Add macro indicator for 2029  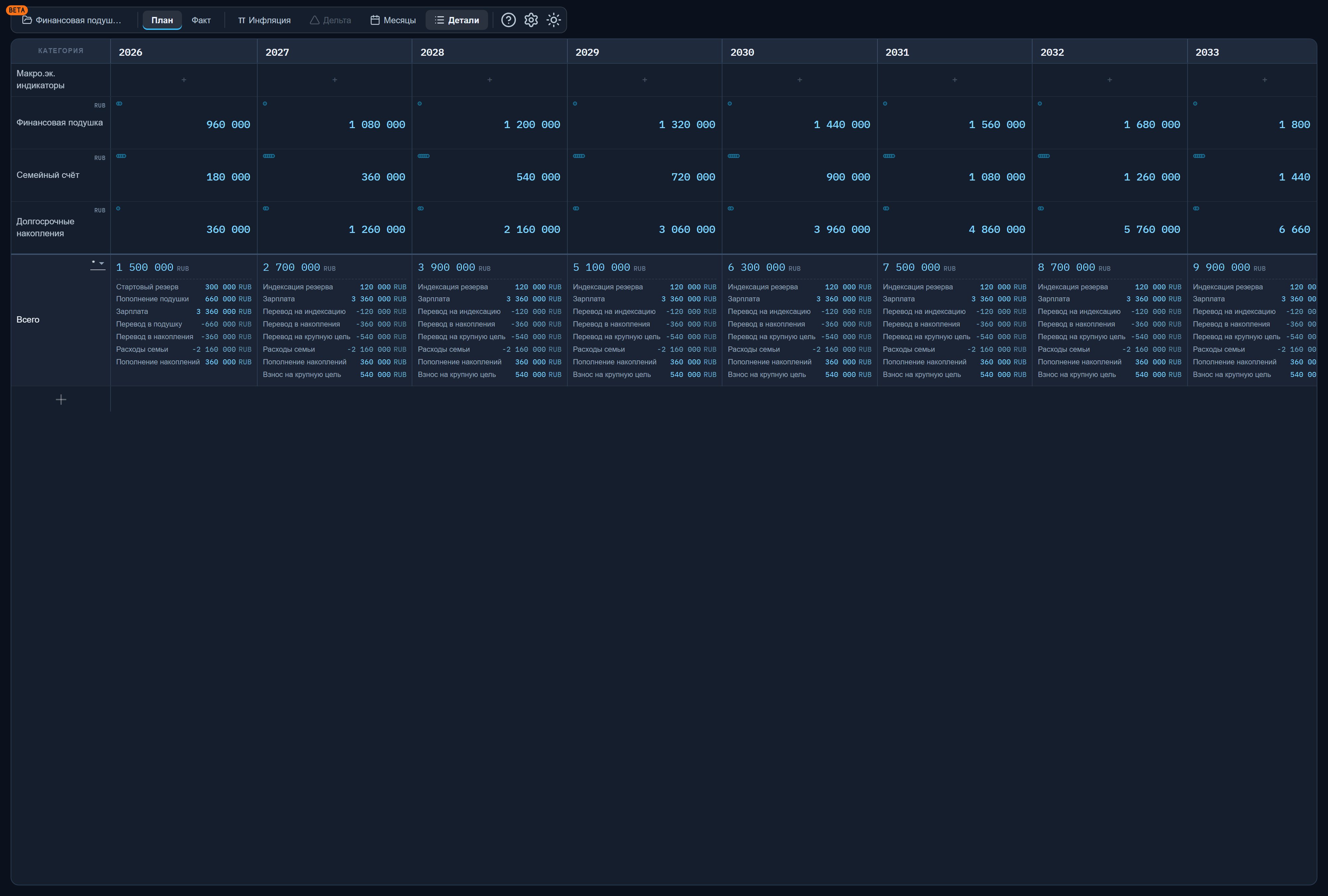click(x=644, y=80)
